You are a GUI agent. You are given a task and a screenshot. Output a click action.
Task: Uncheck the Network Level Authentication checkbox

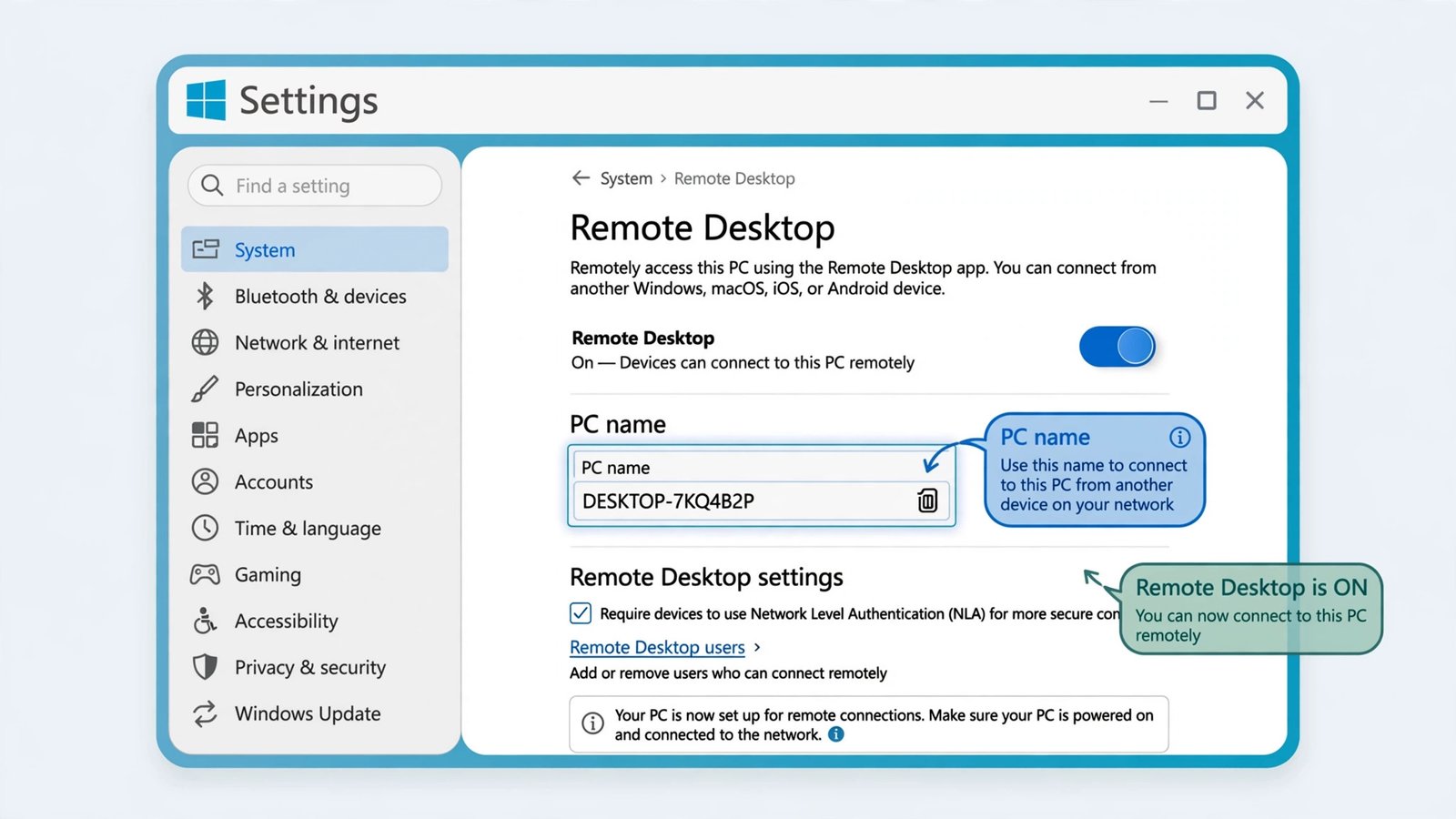pyautogui.click(x=581, y=613)
